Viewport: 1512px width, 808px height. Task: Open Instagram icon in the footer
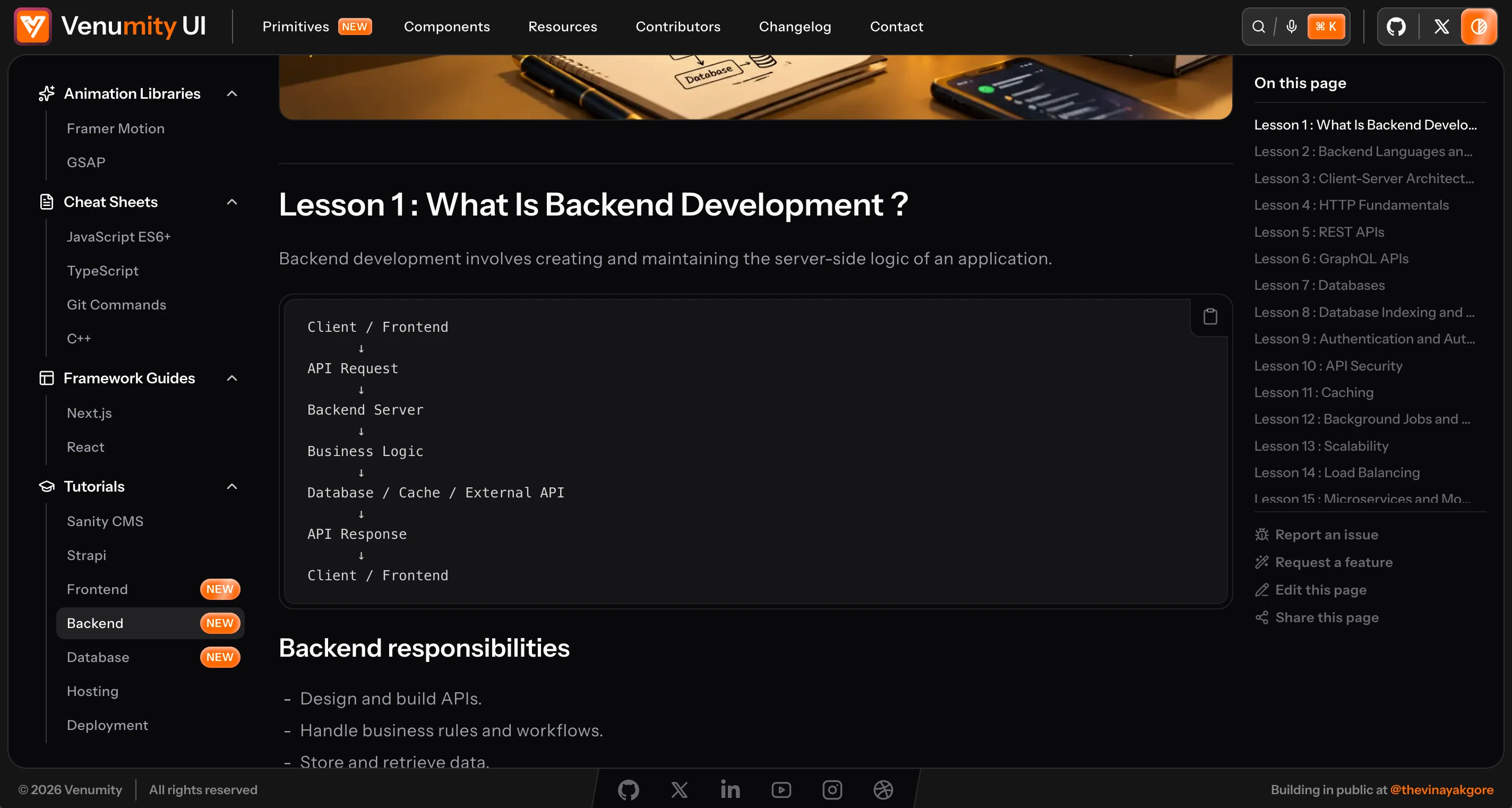[832, 790]
